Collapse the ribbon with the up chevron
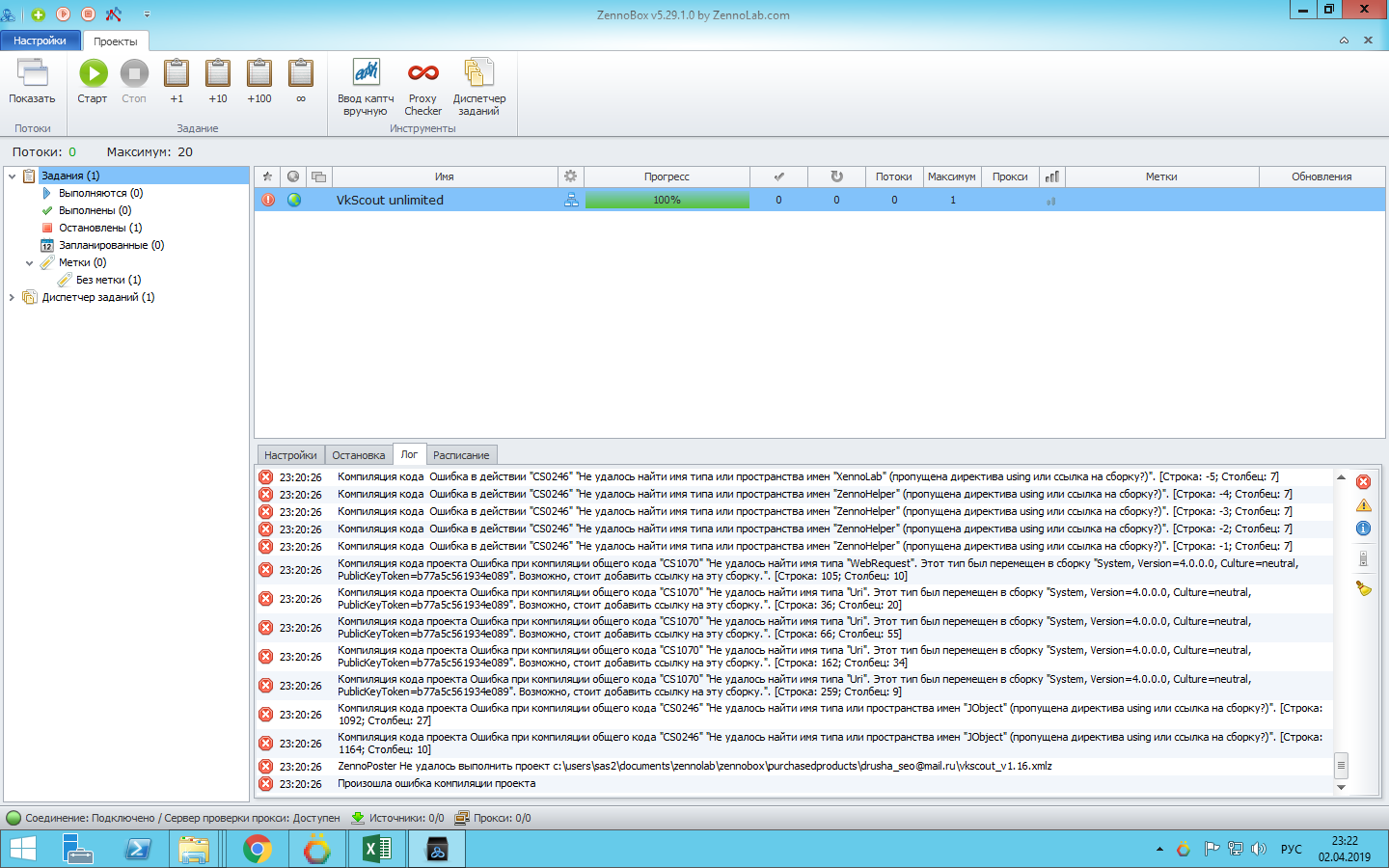 click(1344, 41)
